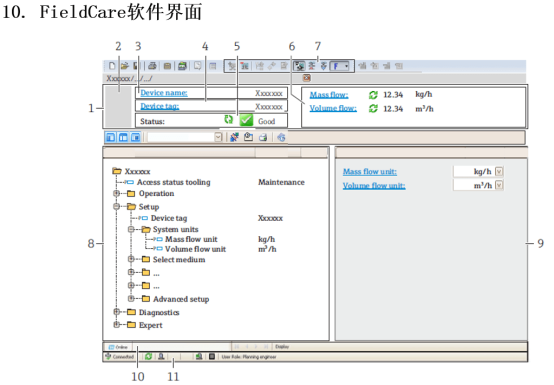Click the Volume flow unit link

tap(374, 185)
